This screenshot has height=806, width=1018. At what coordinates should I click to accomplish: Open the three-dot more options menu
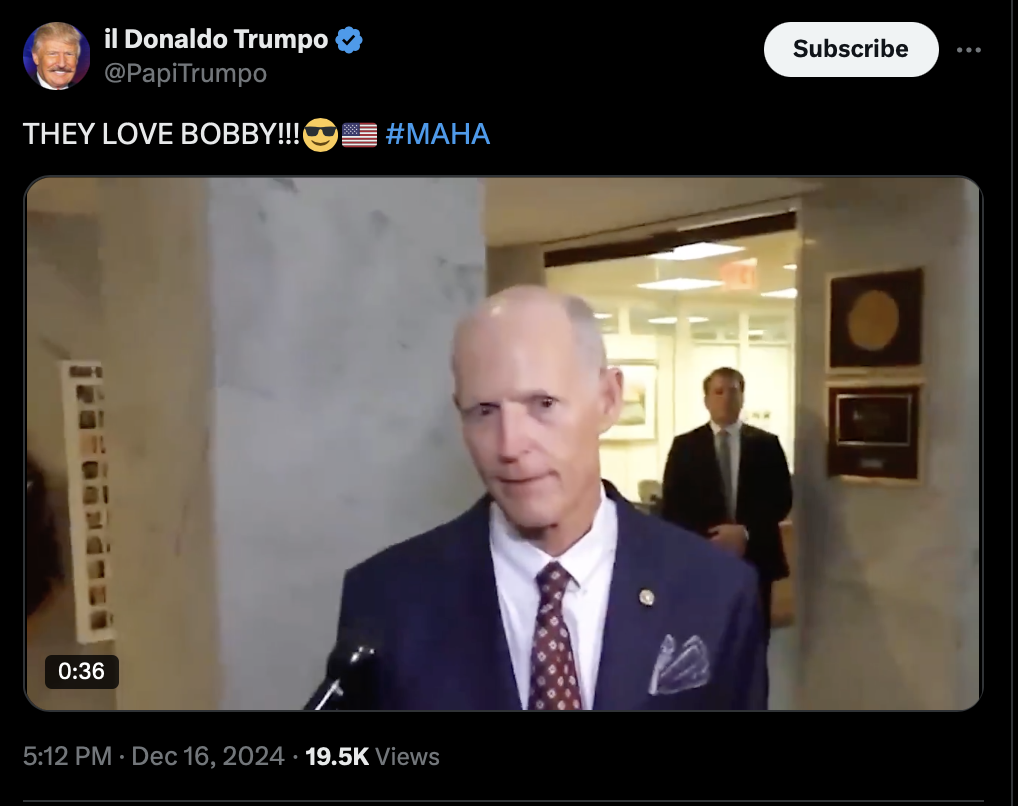click(x=969, y=50)
